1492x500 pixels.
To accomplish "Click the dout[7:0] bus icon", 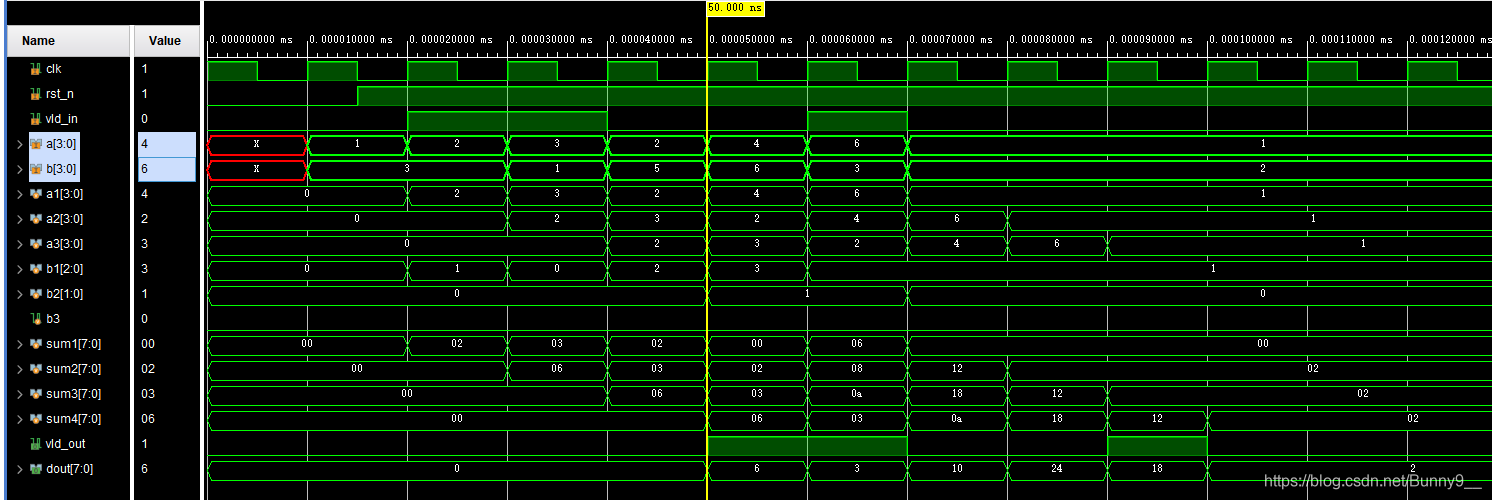I will point(36,469).
